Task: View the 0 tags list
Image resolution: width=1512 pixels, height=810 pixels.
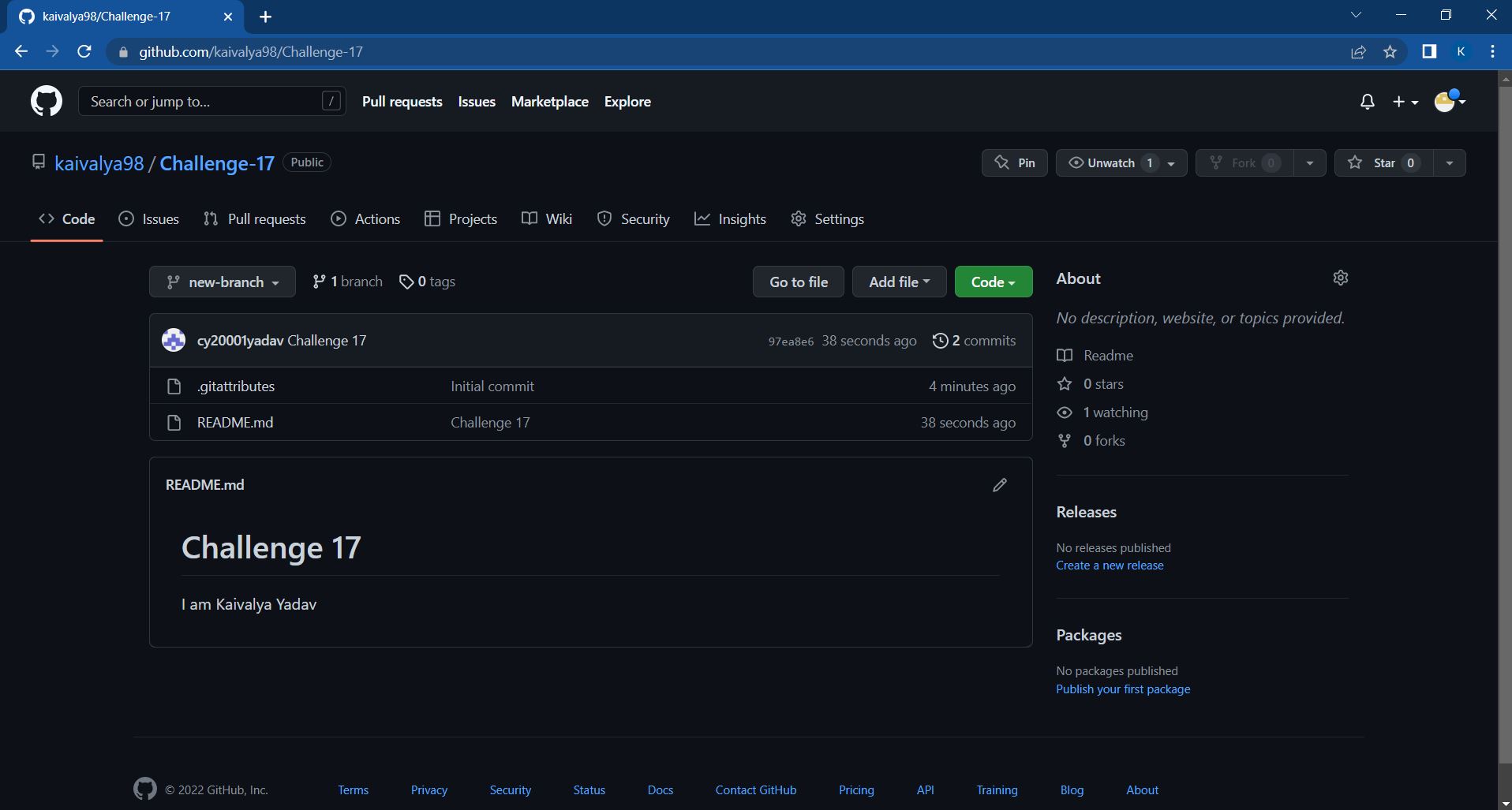Action: coord(427,282)
